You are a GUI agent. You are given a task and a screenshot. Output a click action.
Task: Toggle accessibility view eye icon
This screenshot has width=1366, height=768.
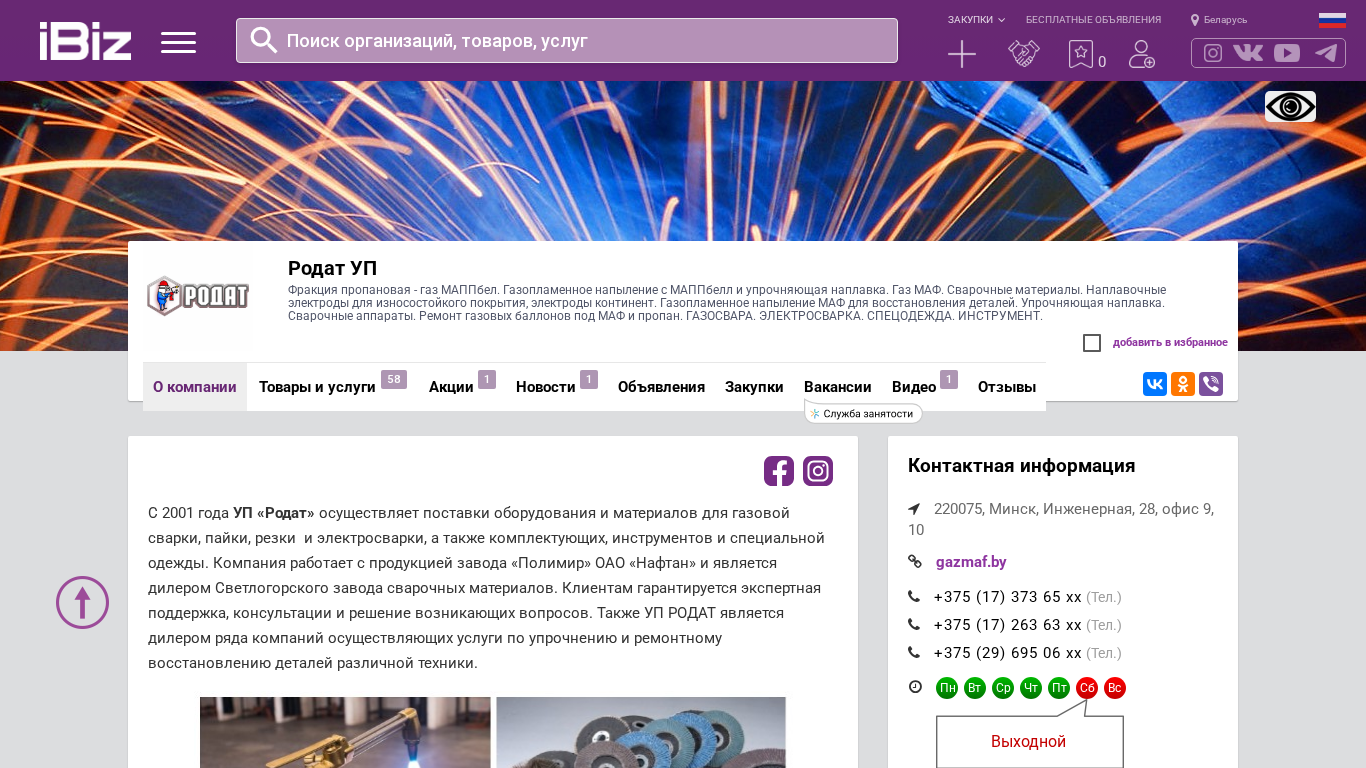click(x=1290, y=106)
